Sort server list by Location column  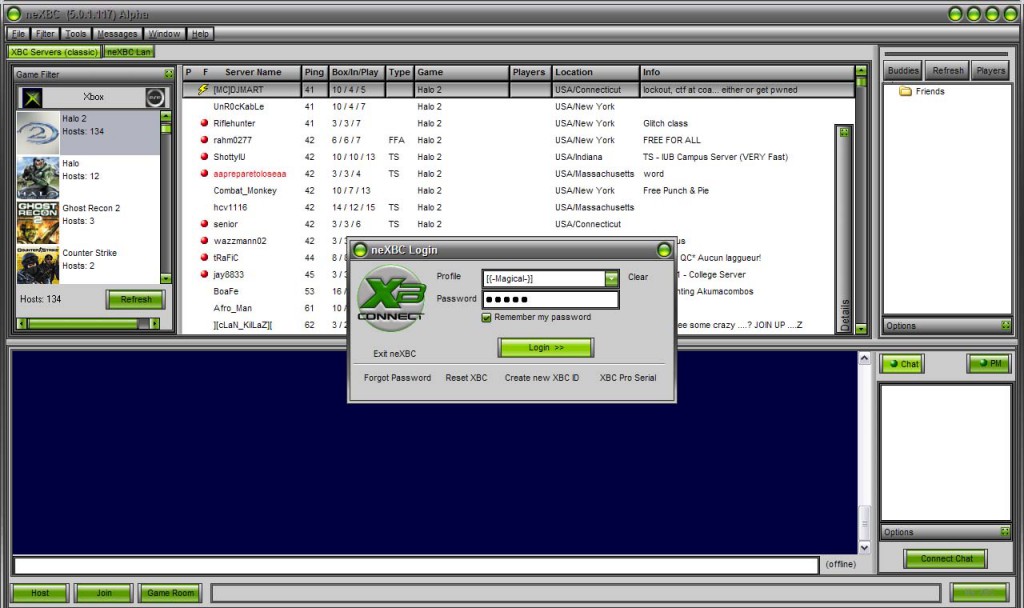point(595,72)
